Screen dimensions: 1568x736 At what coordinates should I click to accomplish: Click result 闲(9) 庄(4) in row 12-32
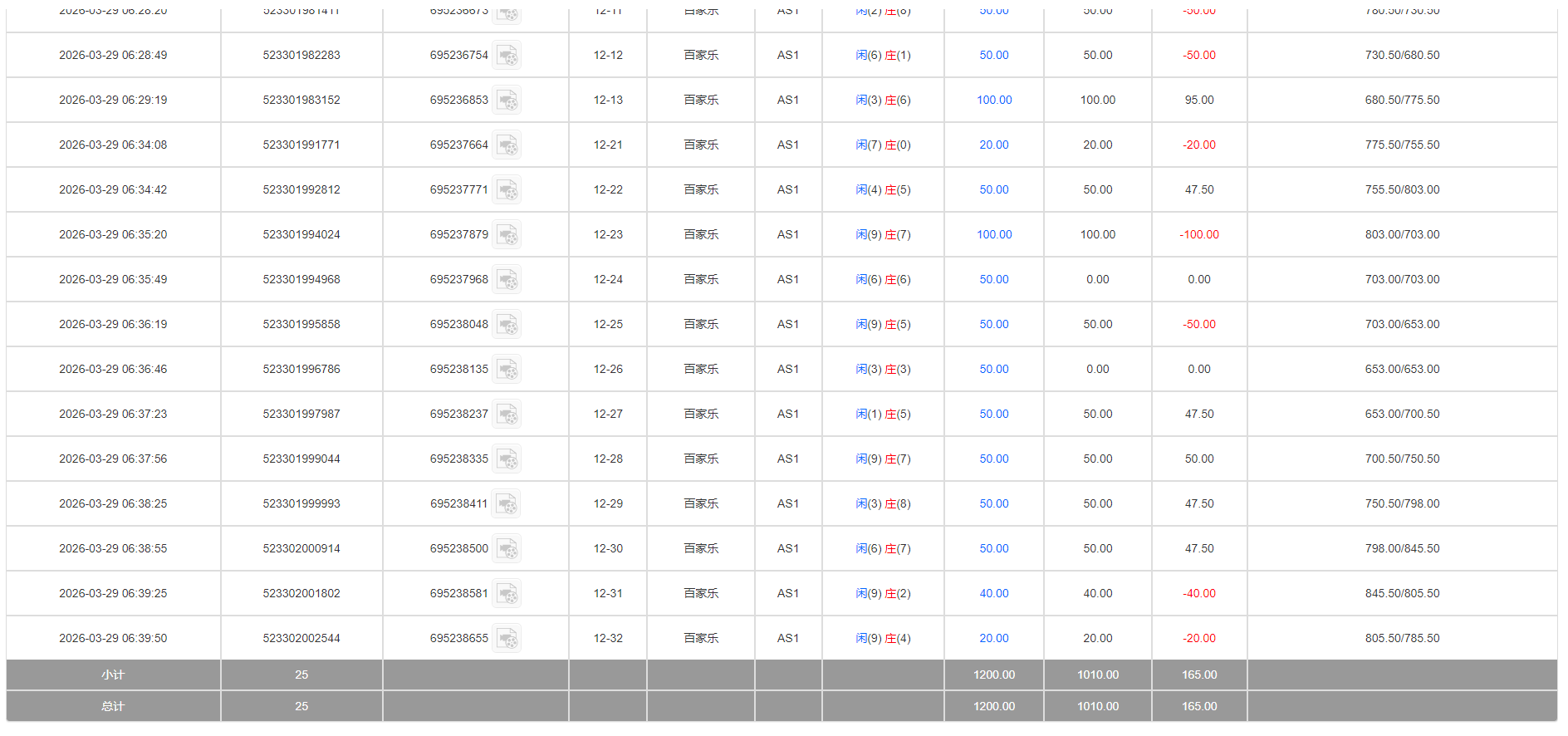[x=883, y=638]
